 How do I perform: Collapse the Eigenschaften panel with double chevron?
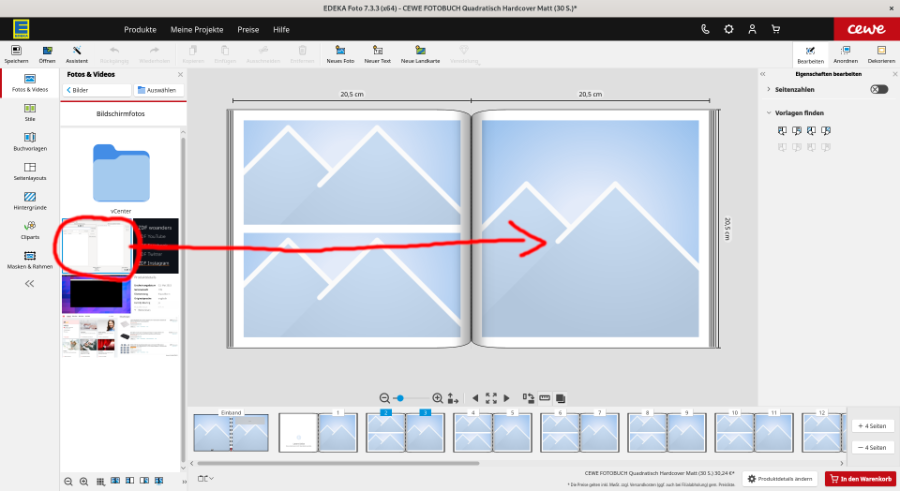pos(763,74)
